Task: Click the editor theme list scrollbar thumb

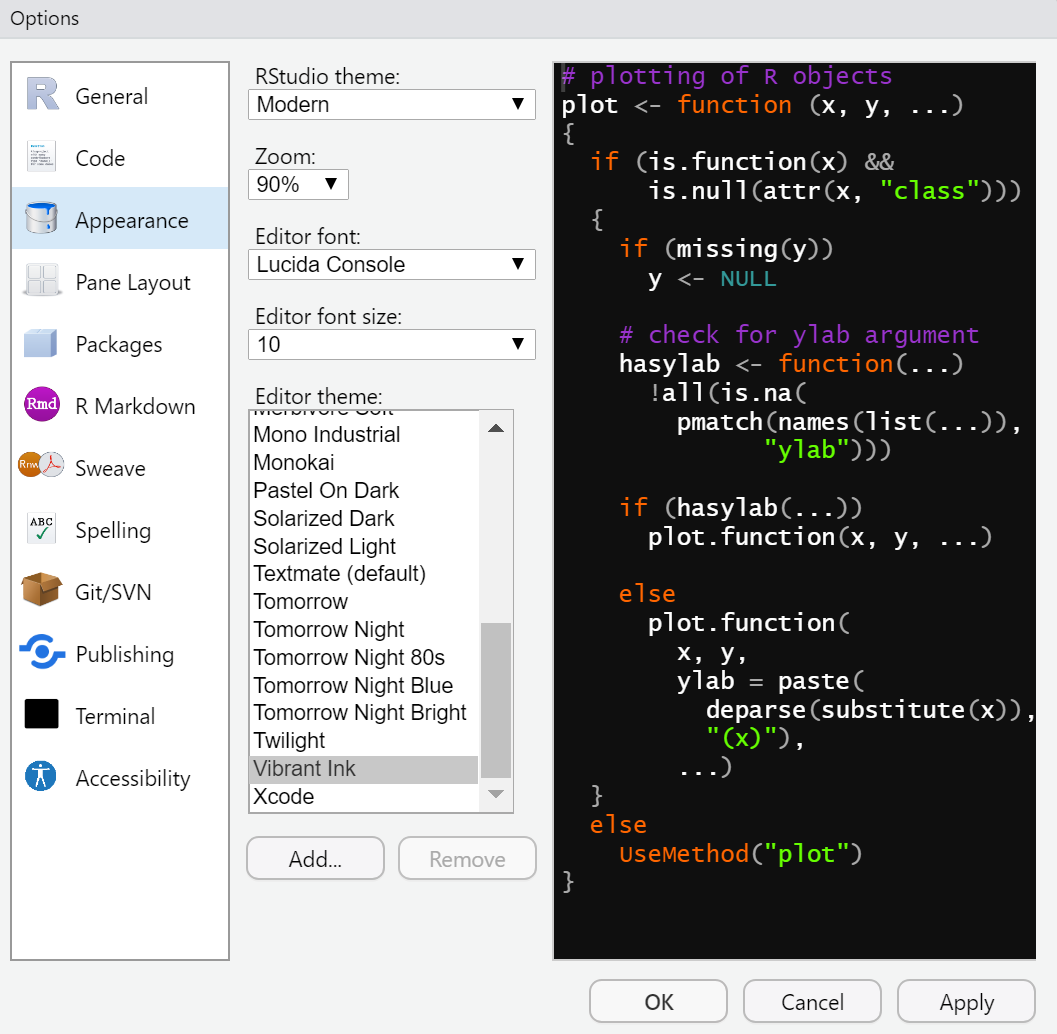Action: [496, 700]
